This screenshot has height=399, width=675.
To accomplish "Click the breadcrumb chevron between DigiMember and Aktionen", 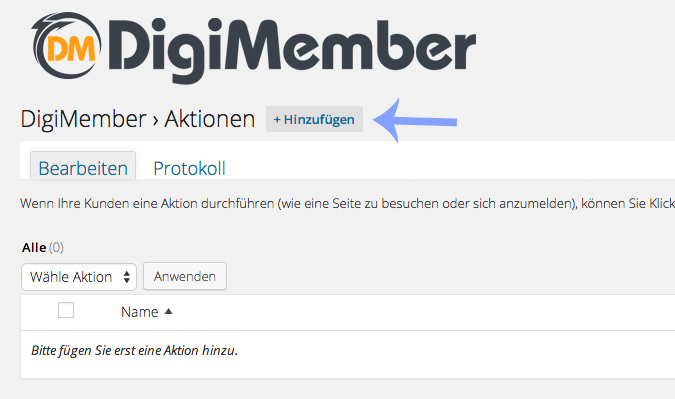I will [x=155, y=121].
